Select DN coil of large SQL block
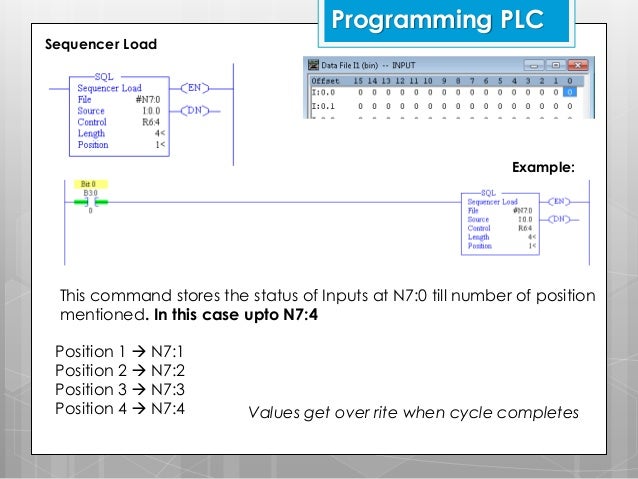The height and width of the screenshot is (479, 638). pos(194,111)
